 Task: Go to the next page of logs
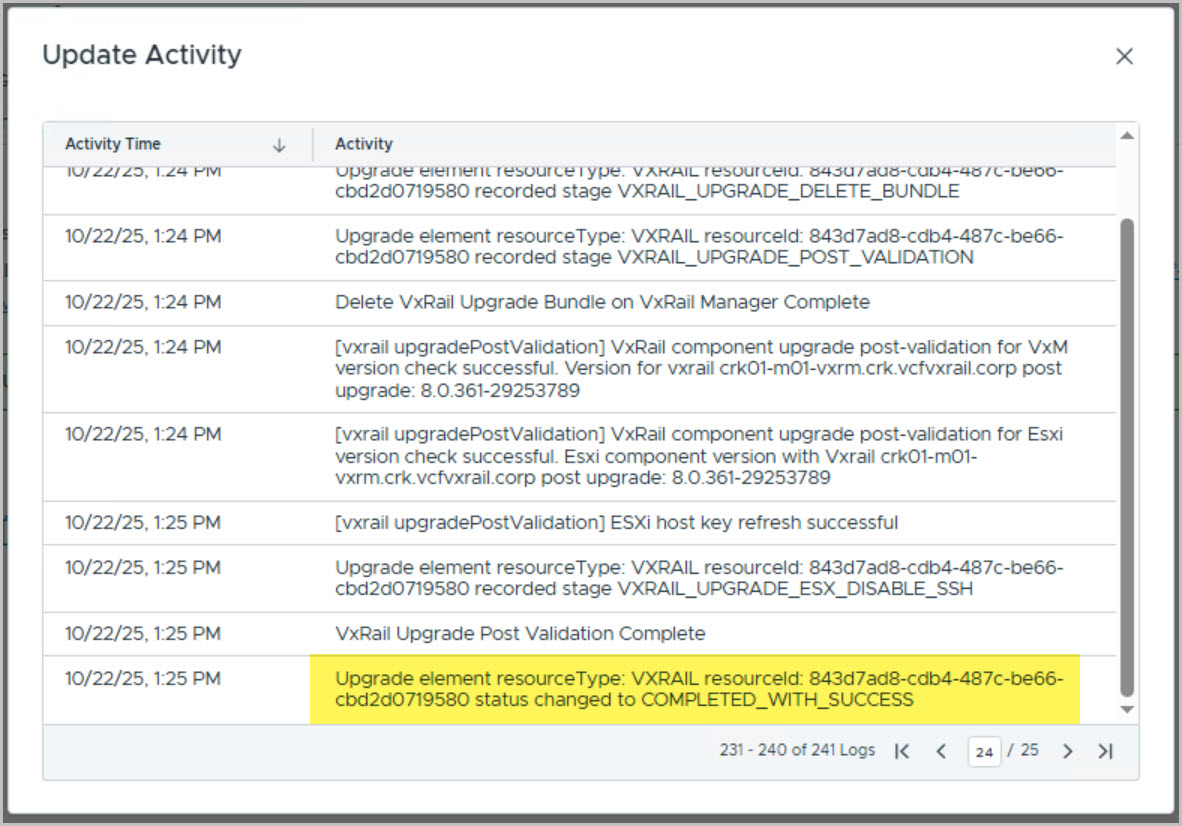coord(1067,751)
